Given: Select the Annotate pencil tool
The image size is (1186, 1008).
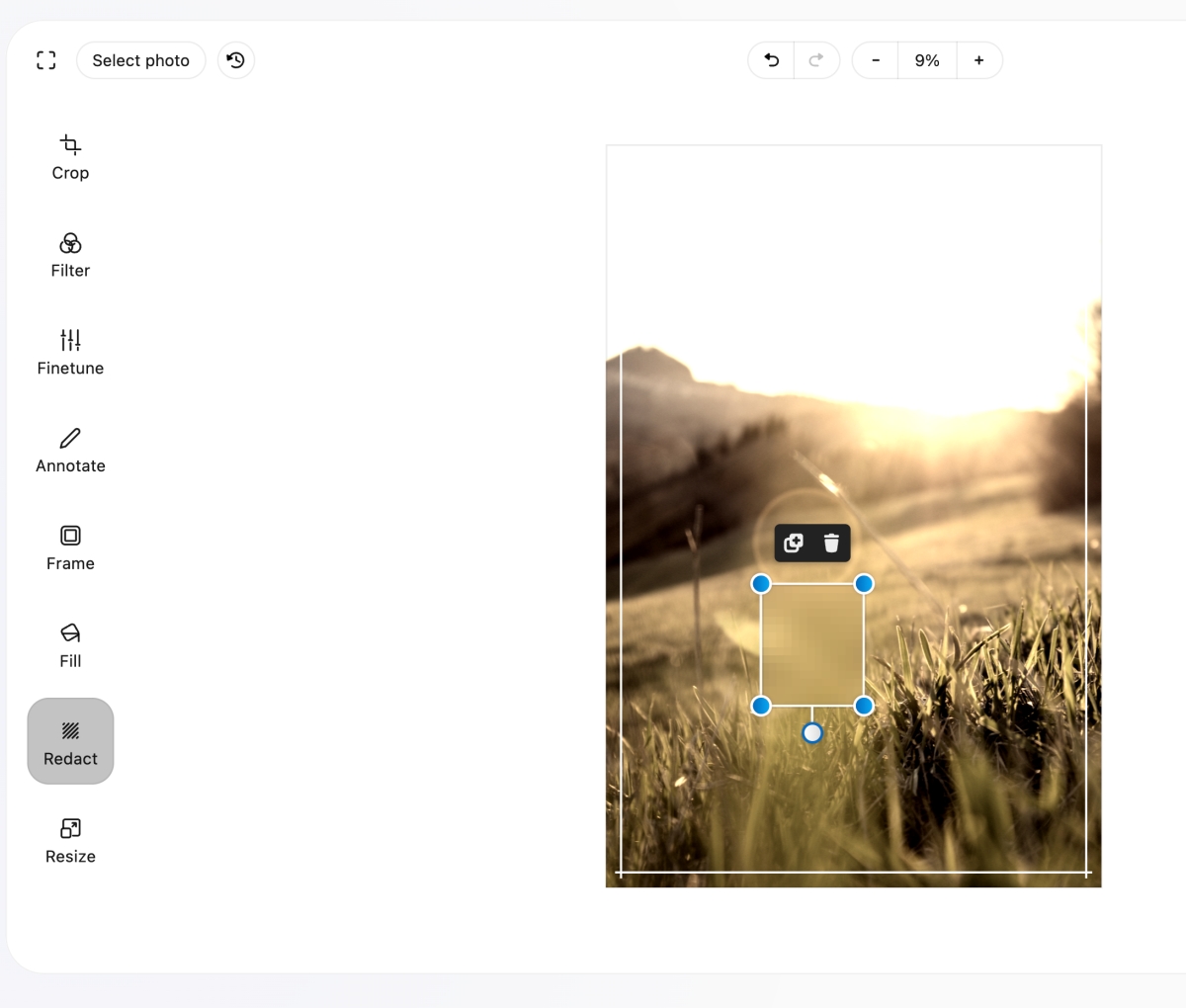Looking at the screenshot, I should pyautogui.click(x=70, y=451).
